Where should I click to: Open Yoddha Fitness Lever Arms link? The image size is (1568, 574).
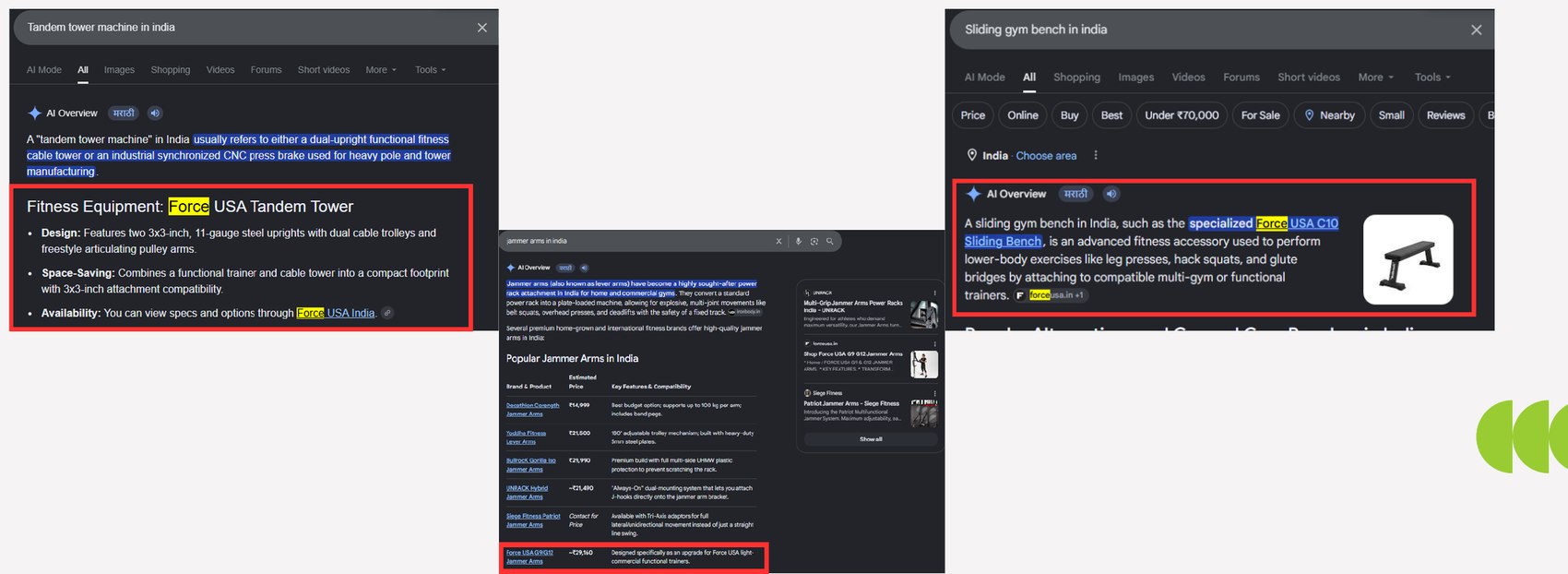[x=526, y=437]
